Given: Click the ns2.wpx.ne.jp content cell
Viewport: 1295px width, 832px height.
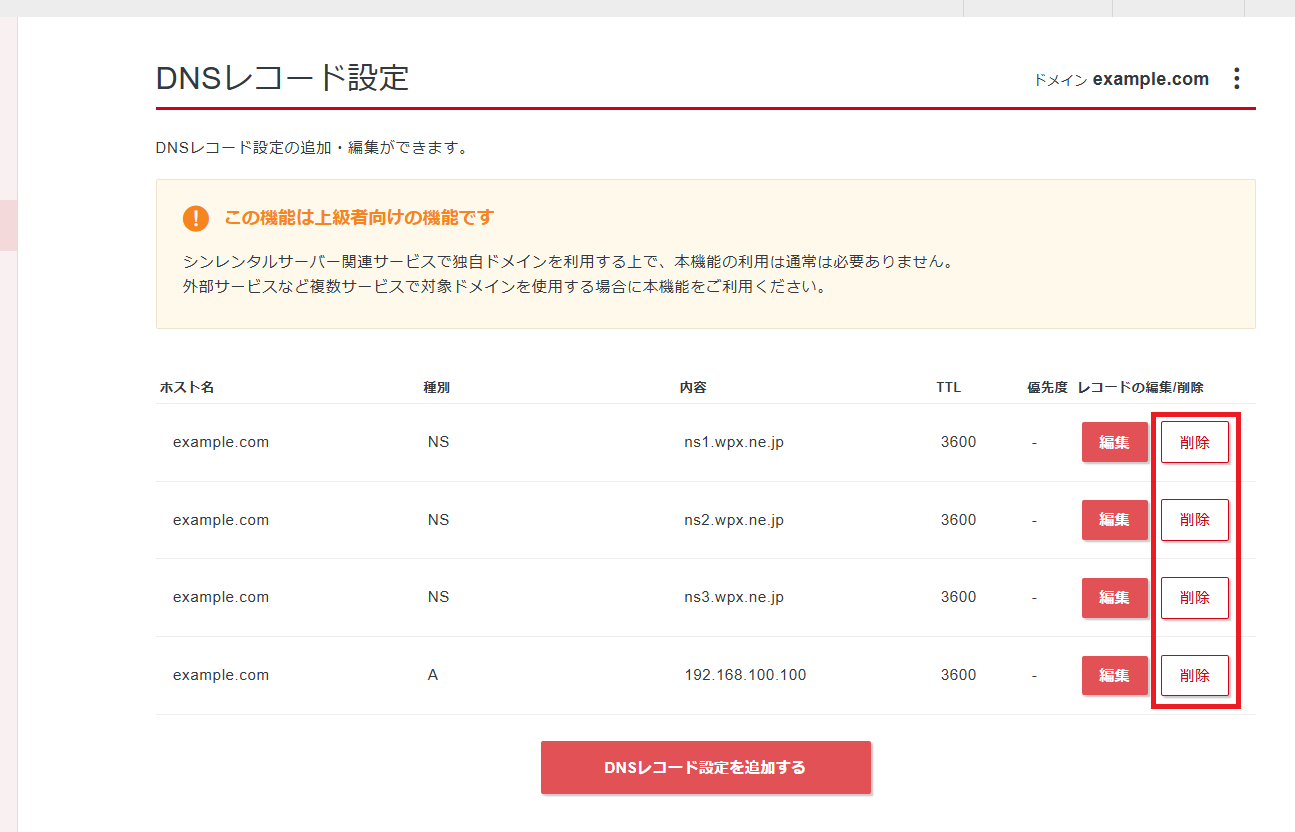Looking at the screenshot, I should click(x=734, y=520).
